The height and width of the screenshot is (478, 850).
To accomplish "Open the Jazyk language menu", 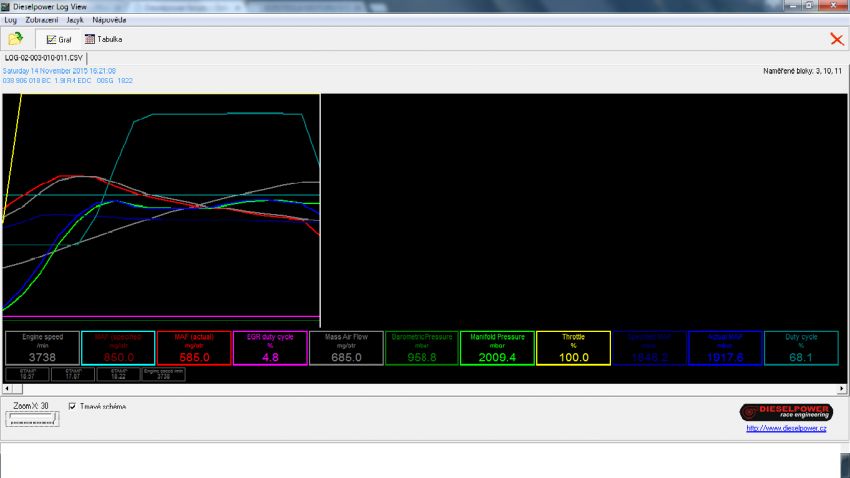I will [75, 20].
